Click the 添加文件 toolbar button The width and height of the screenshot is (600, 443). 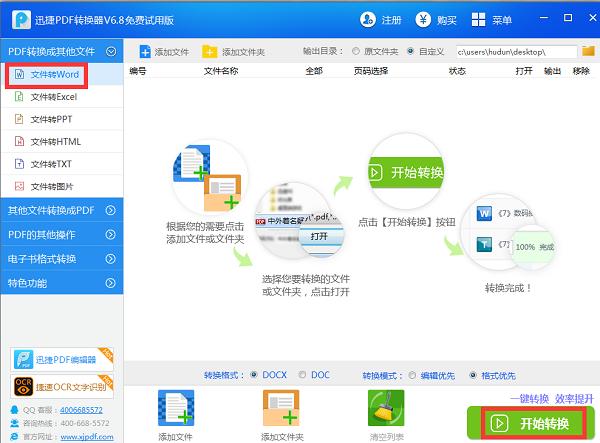point(166,51)
